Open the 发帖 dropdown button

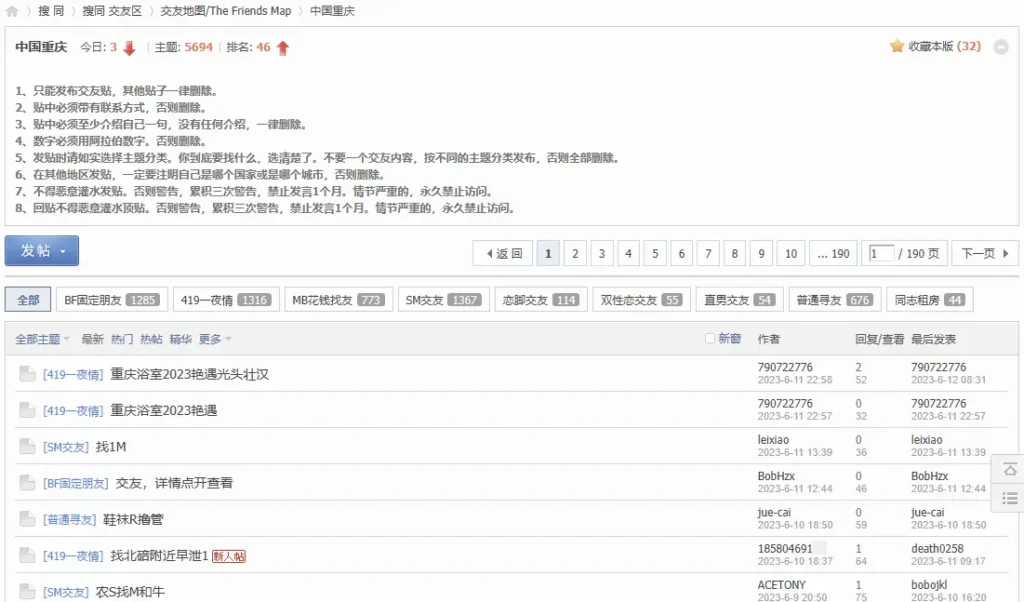pos(42,251)
